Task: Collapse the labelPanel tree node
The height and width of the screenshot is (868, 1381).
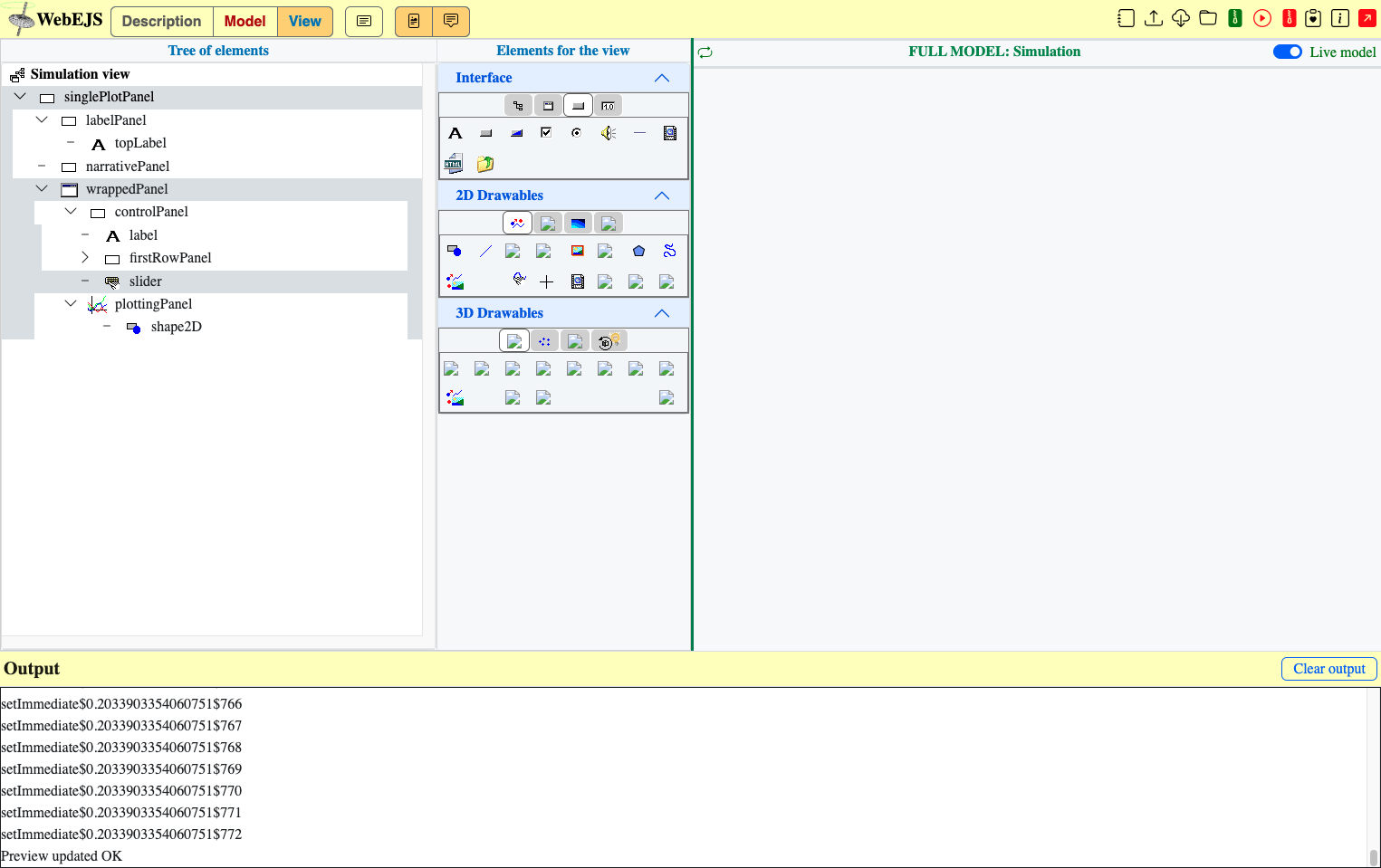Action: coord(42,119)
